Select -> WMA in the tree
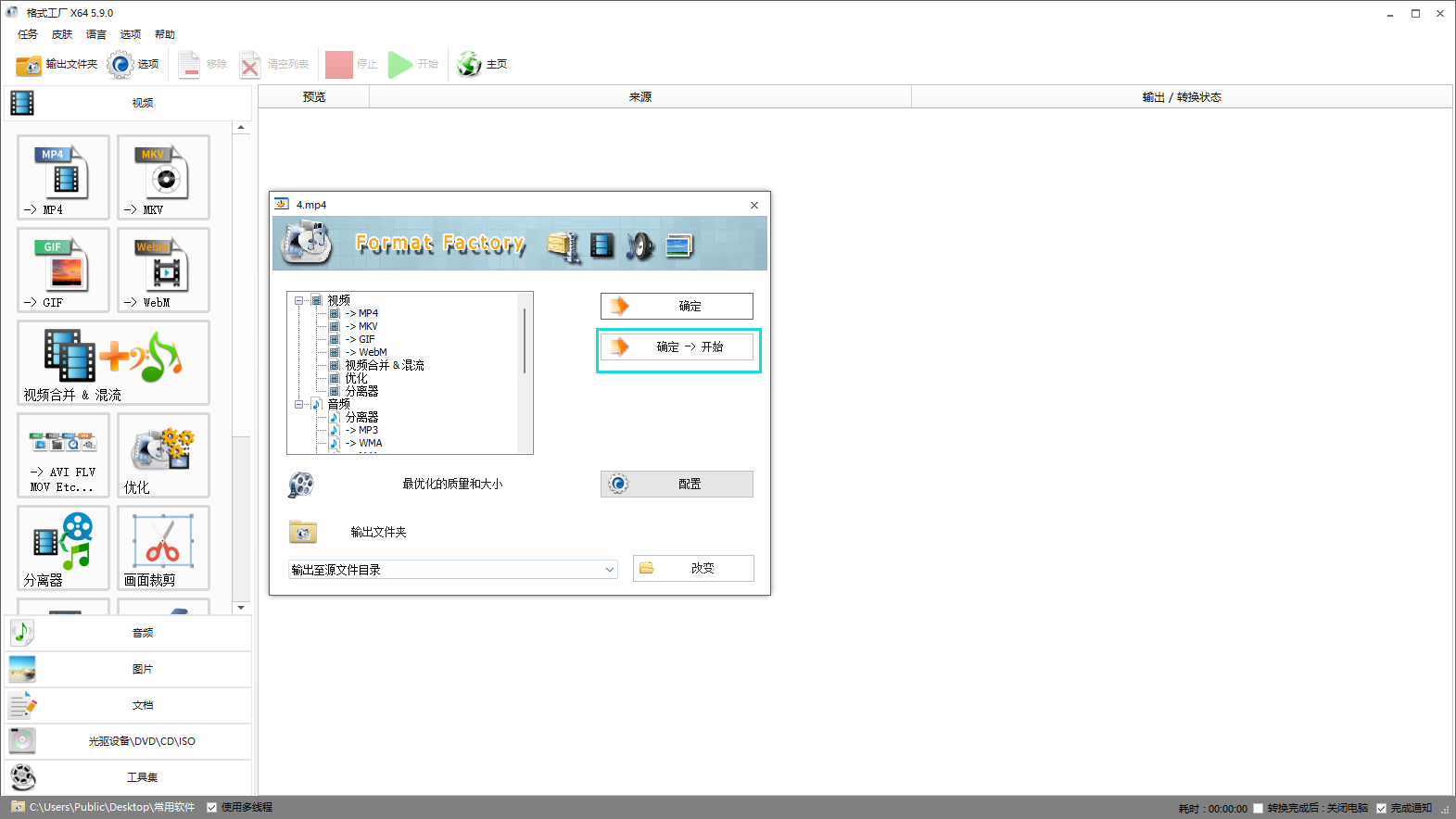The image size is (1456, 819). coord(363,443)
